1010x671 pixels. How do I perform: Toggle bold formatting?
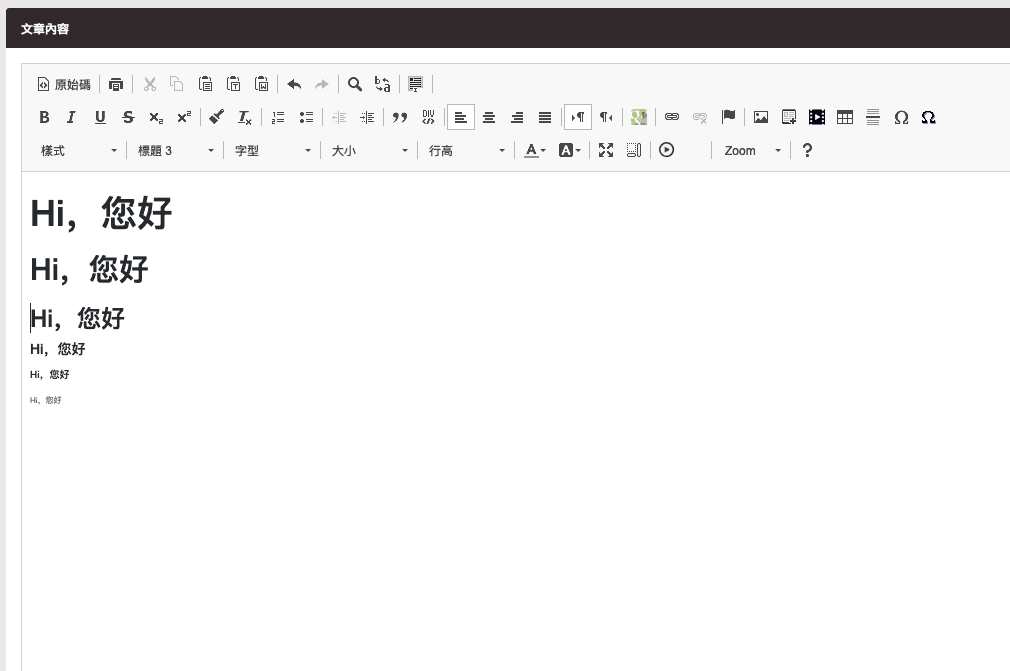click(x=44, y=117)
